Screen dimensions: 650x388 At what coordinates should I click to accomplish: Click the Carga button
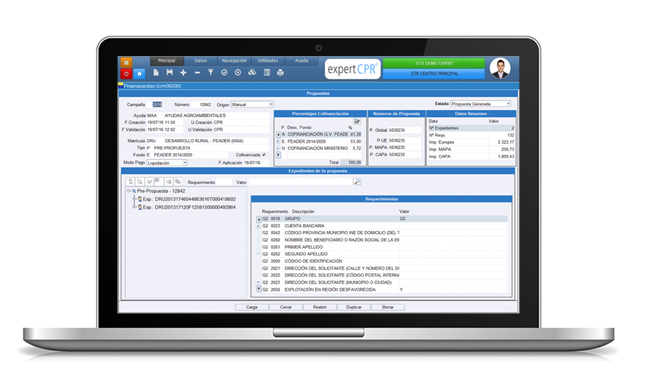pyautogui.click(x=252, y=307)
